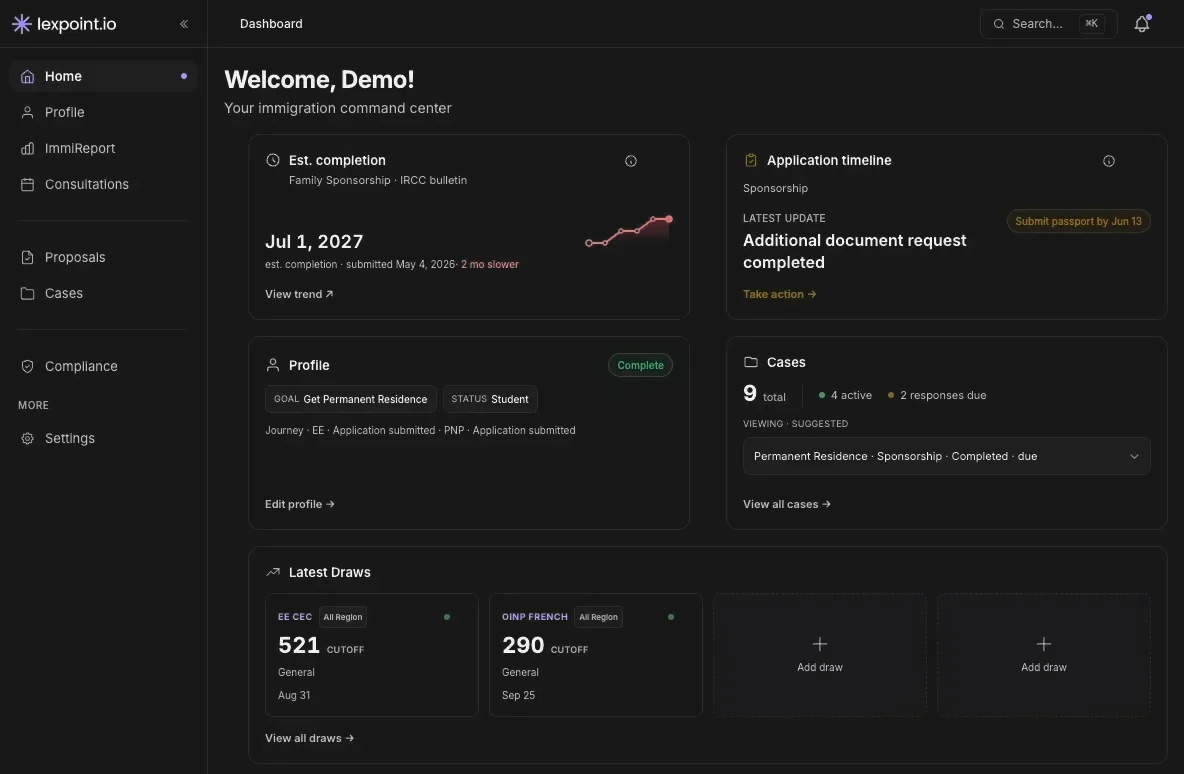Click the 4 active cases indicator
The image size is (1184, 774).
[845, 395]
